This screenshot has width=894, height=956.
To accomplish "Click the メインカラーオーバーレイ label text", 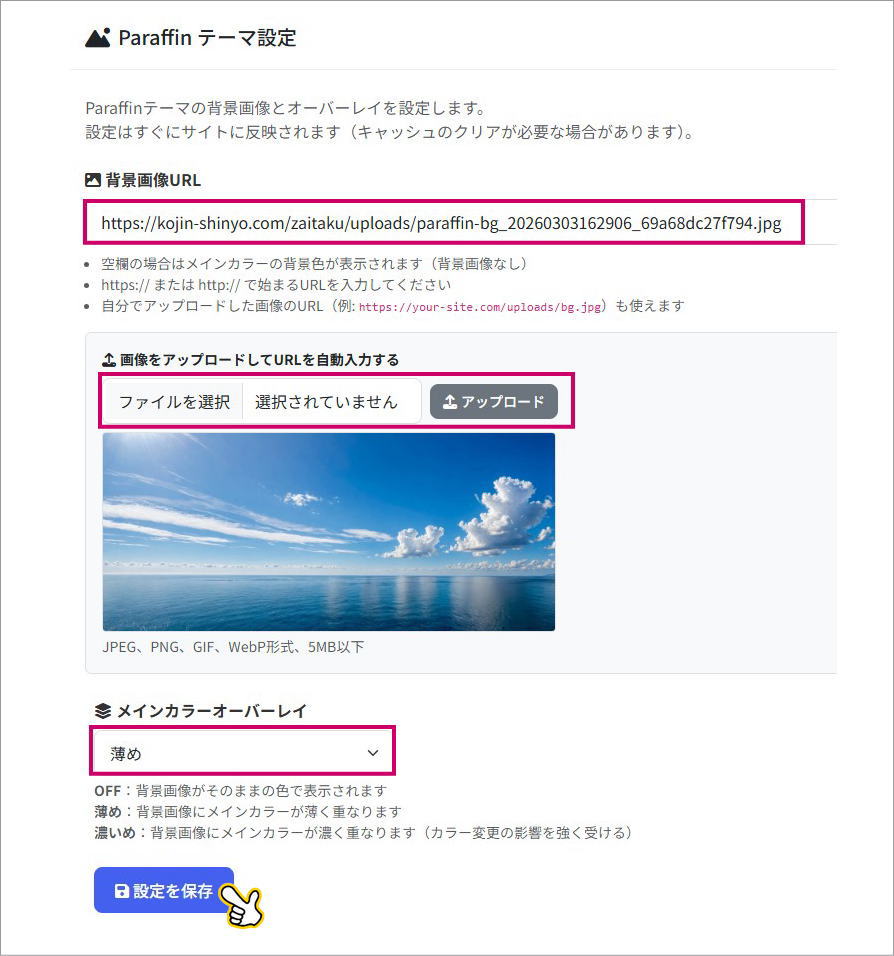I will click(212, 711).
